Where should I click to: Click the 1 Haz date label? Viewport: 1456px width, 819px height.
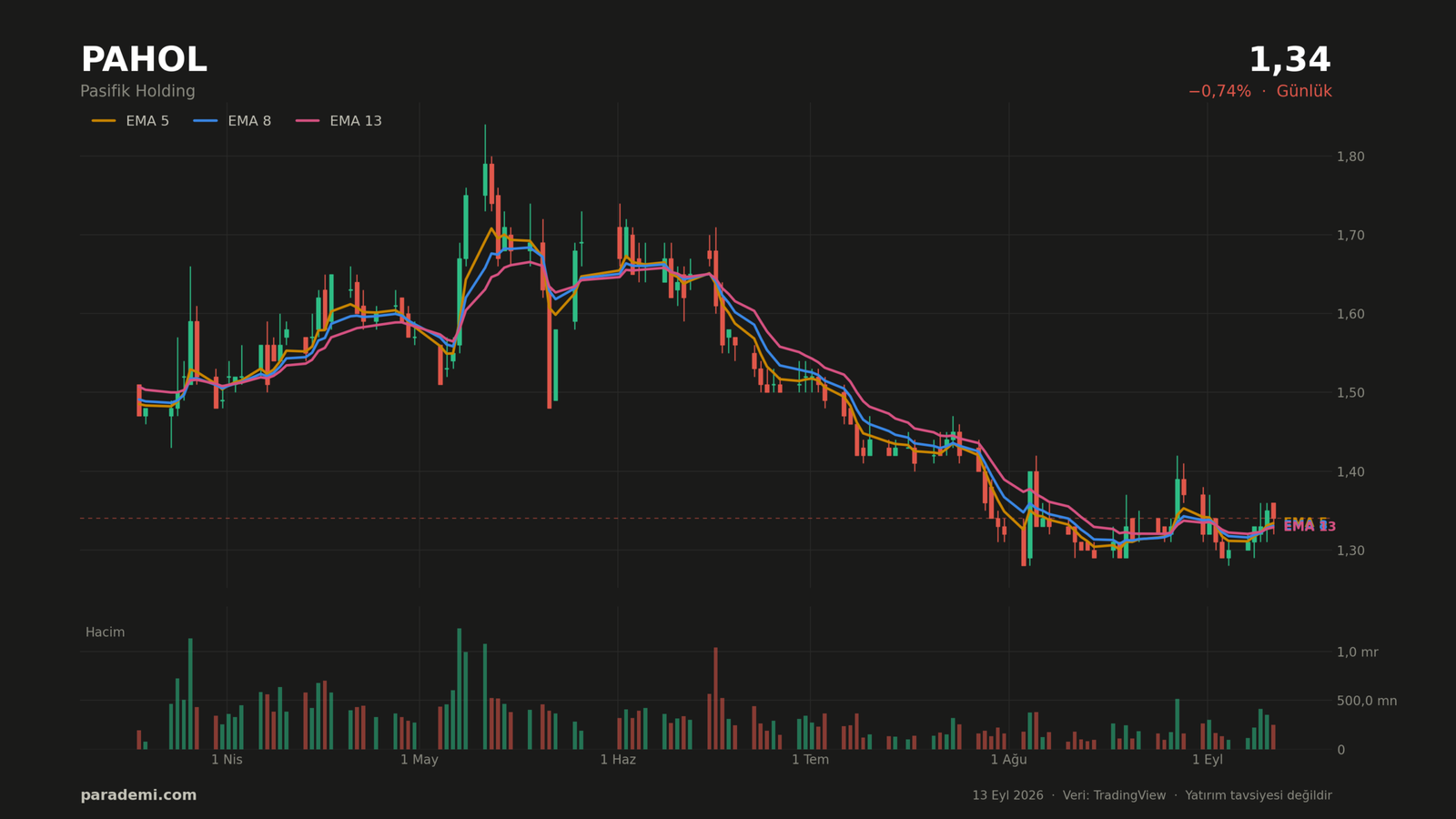click(x=618, y=760)
